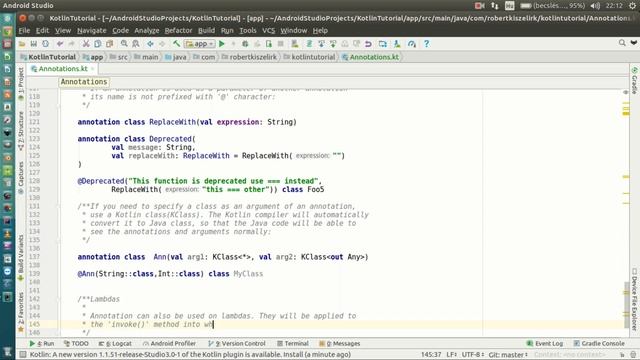640x360 pixels.
Task: Click the system volume icon
Action: [595, 6]
